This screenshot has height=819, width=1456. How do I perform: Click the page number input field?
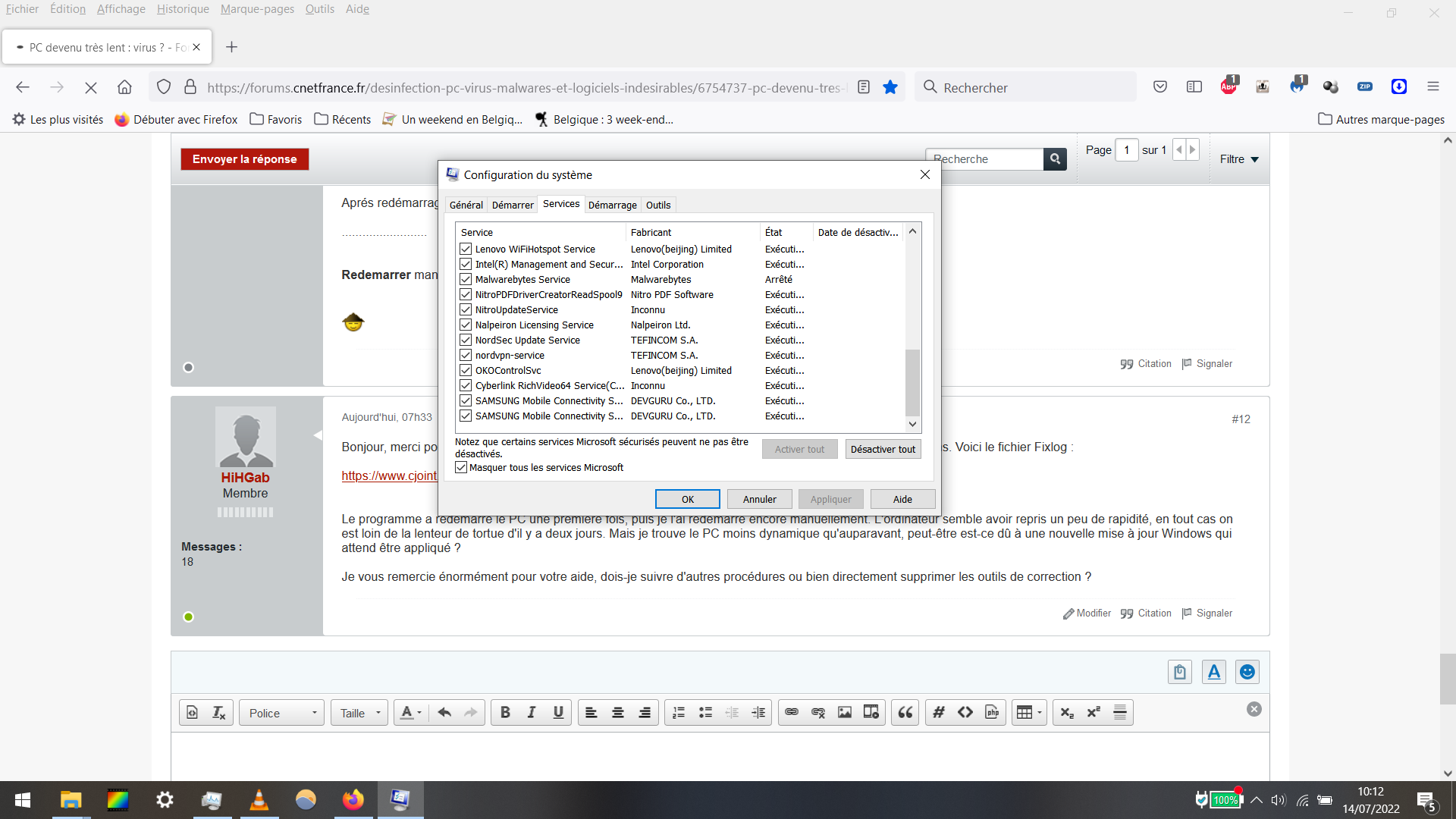tap(1127, 149)
